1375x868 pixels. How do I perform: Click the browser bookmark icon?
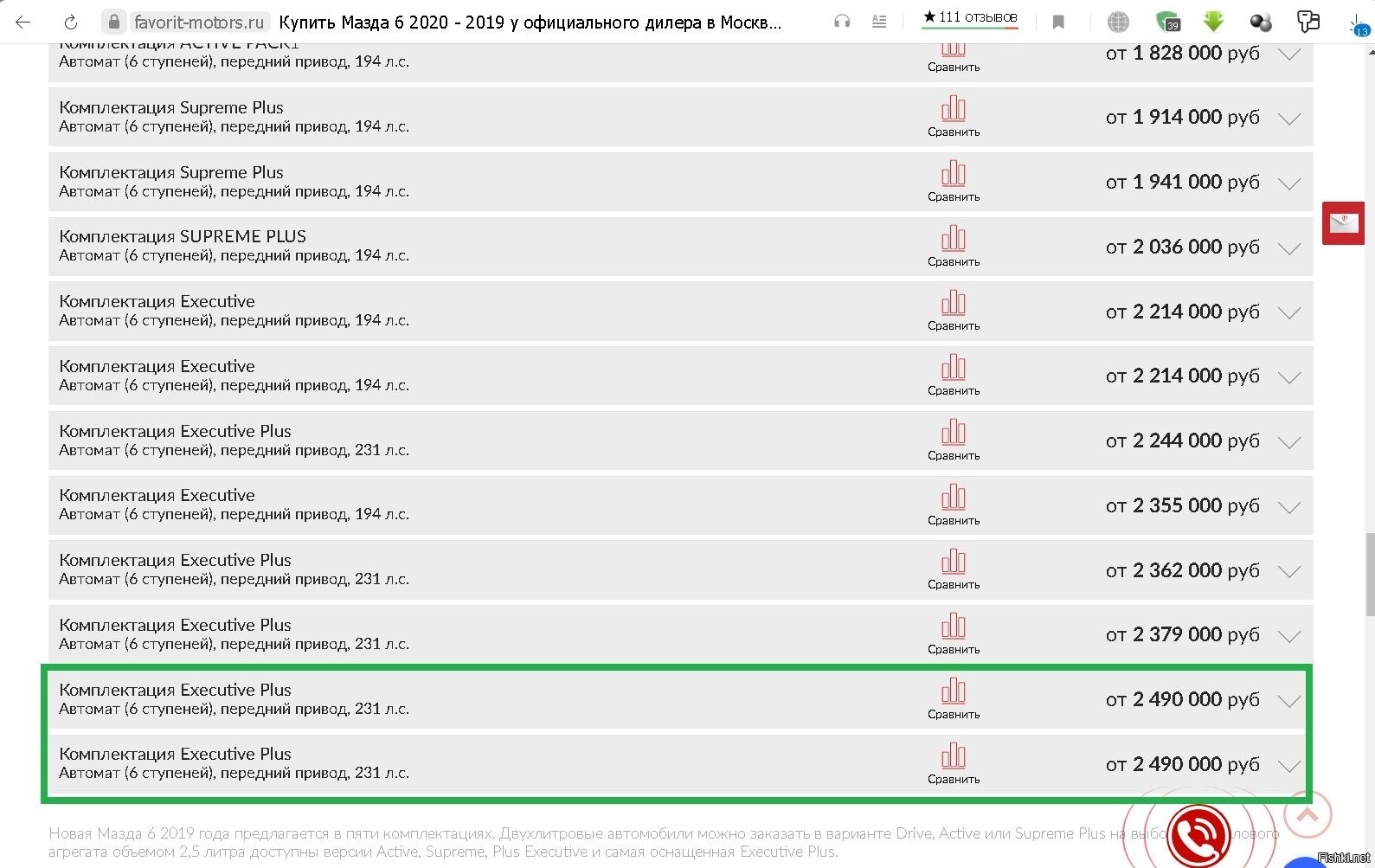click(1058, 23)
